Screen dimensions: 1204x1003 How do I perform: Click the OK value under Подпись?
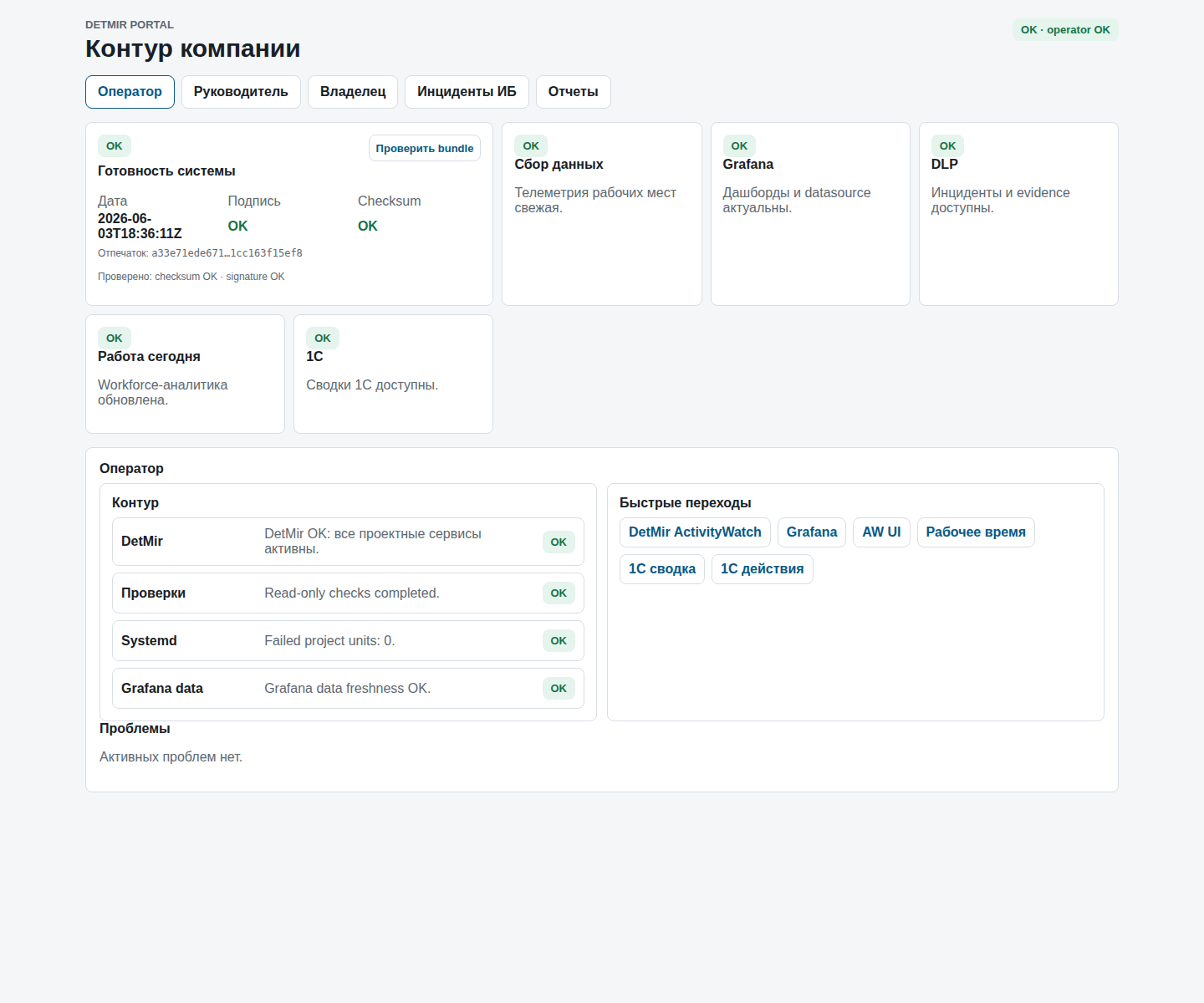(238, 227)
